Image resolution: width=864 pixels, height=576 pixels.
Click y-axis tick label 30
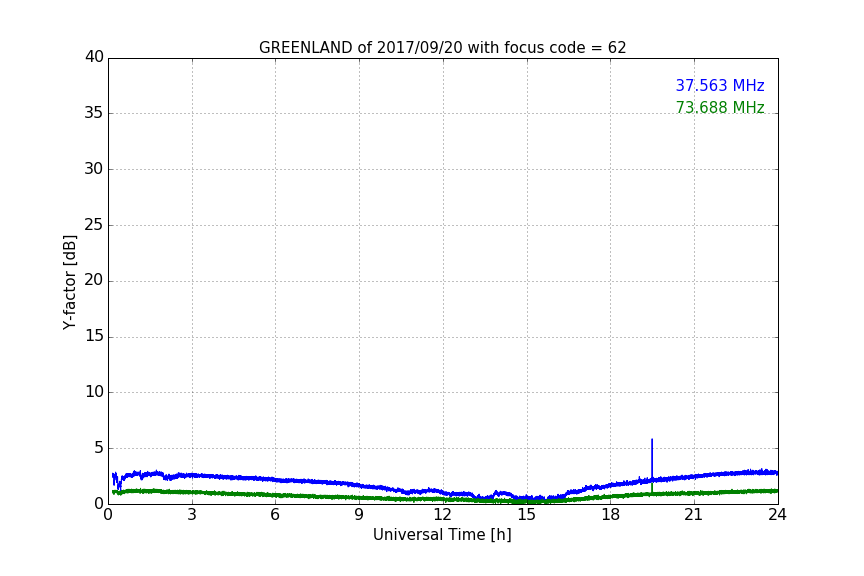click(94, 169)
